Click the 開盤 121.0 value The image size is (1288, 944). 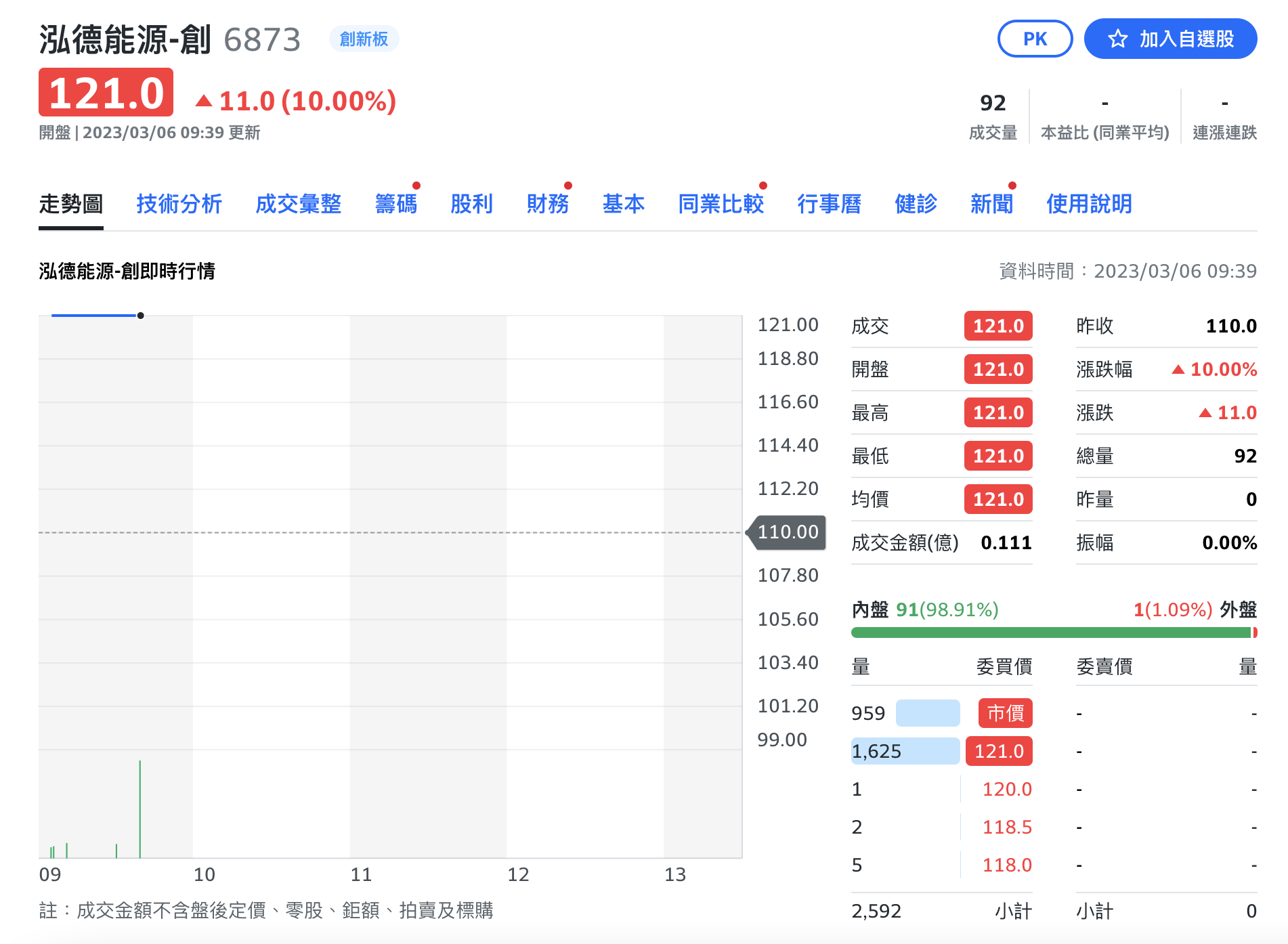coord(998,369)
